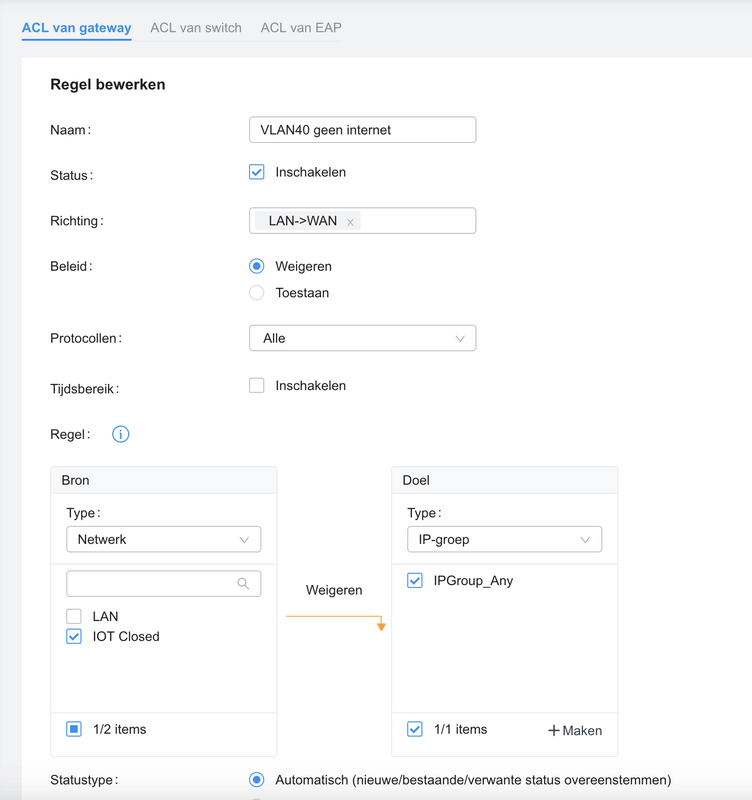
Task: Switch to ACL van switch tab
Action: click(196, 28)
